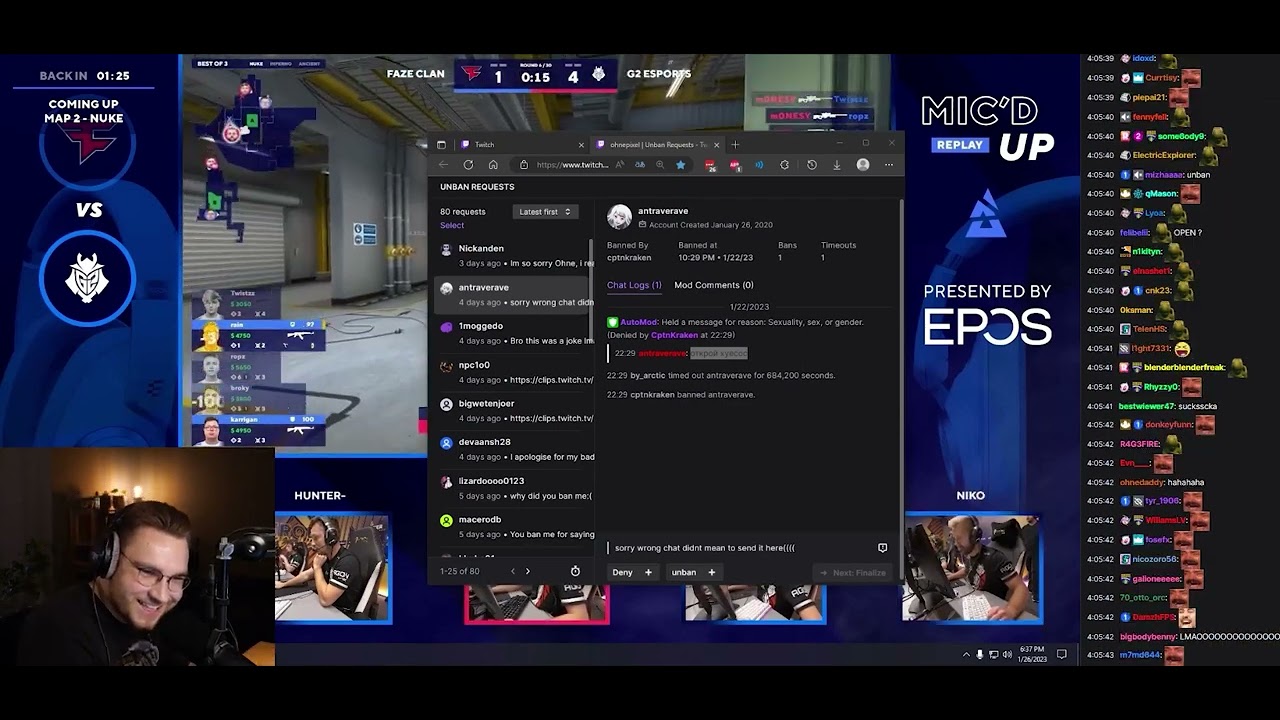Zoom page using the magnifier icon
The image size is (1280, 720).
point(659,165)
